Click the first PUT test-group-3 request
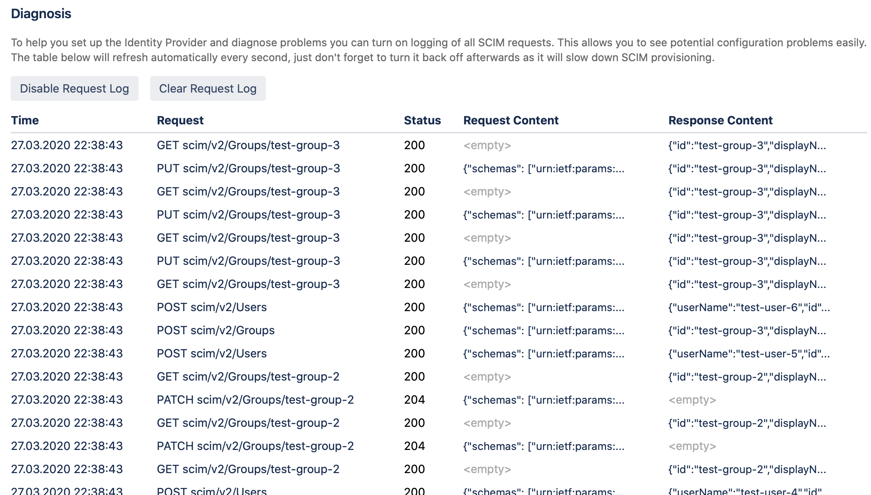 coord(248,168)
